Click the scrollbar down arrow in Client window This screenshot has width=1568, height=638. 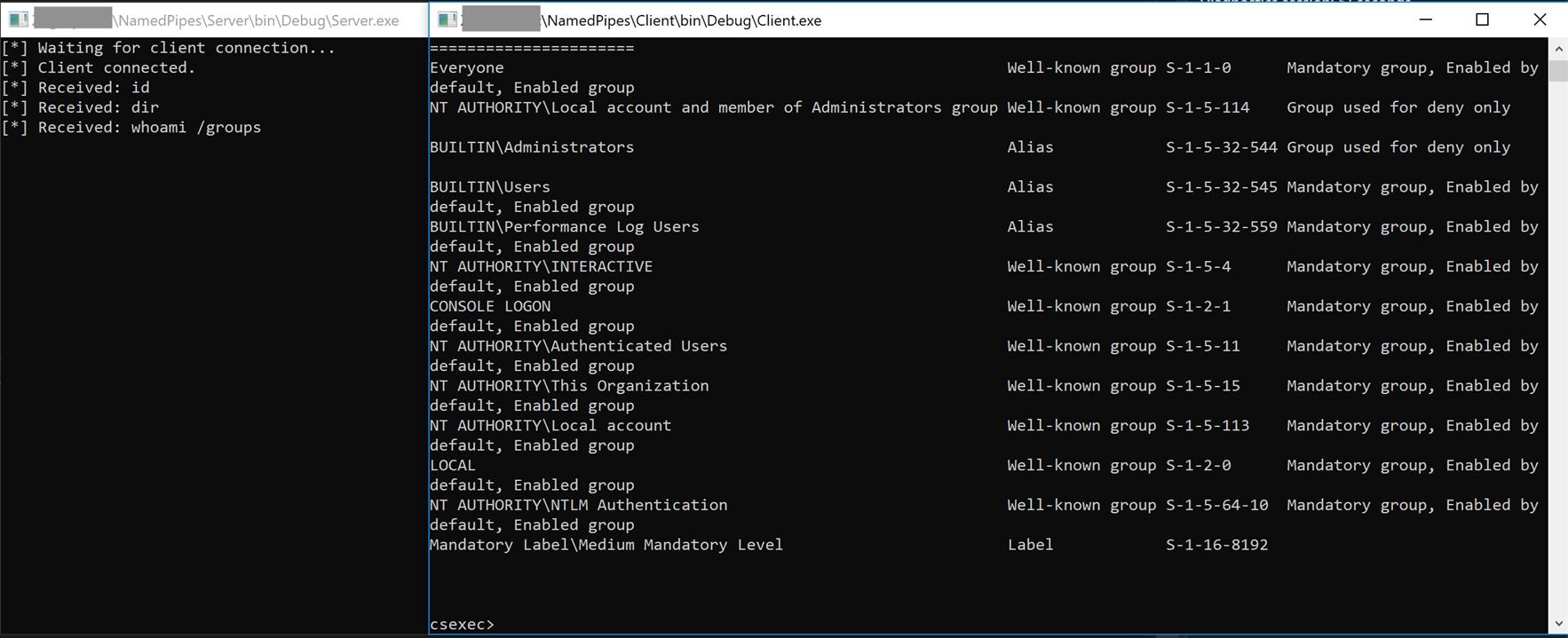coord(1558,624)
